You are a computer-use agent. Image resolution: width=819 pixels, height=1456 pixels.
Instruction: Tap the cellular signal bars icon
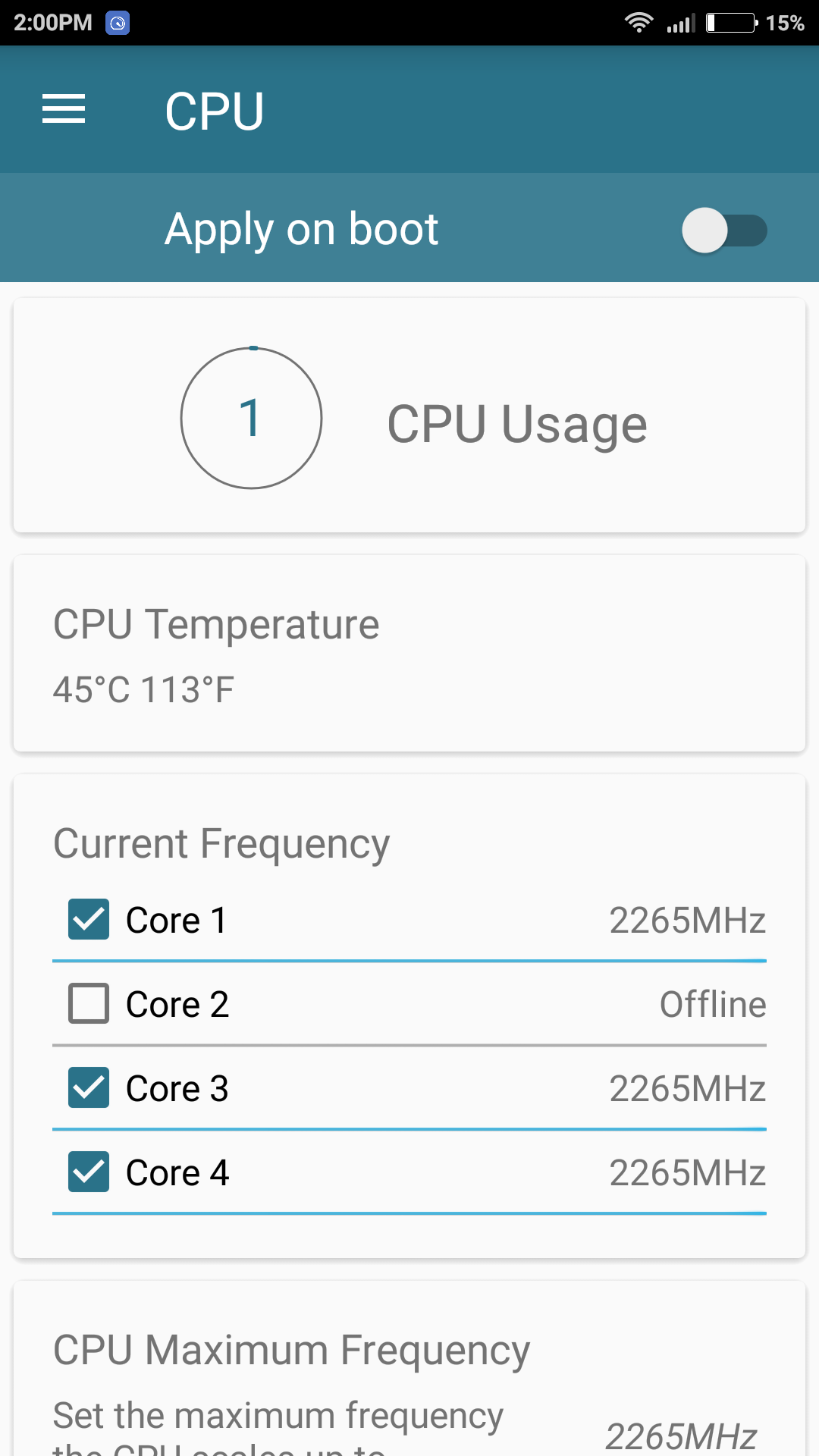click(x=681, y=23)
